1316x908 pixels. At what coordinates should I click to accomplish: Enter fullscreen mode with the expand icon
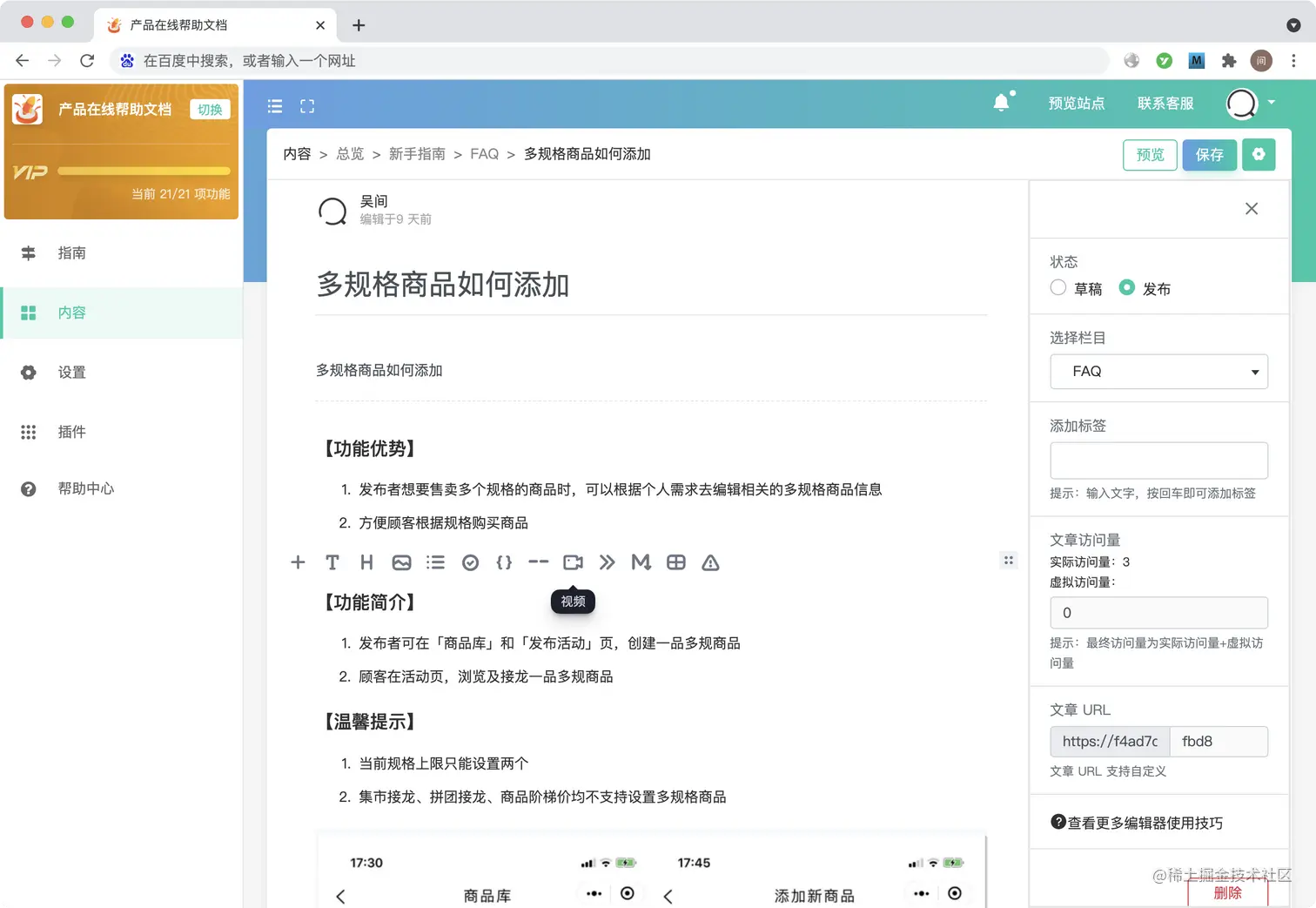tap(307, 106)
